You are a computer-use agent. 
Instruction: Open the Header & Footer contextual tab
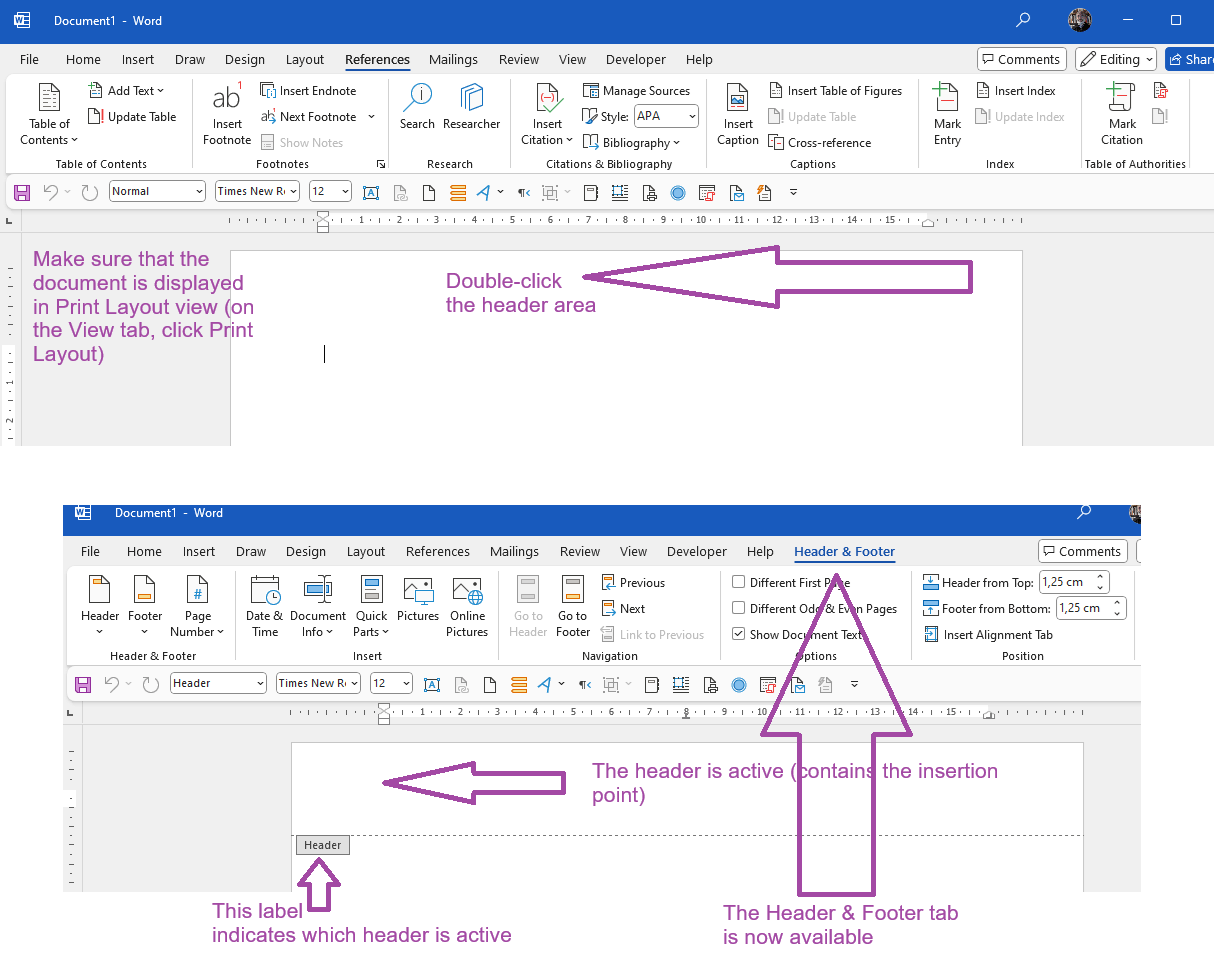tap(843, 551)
